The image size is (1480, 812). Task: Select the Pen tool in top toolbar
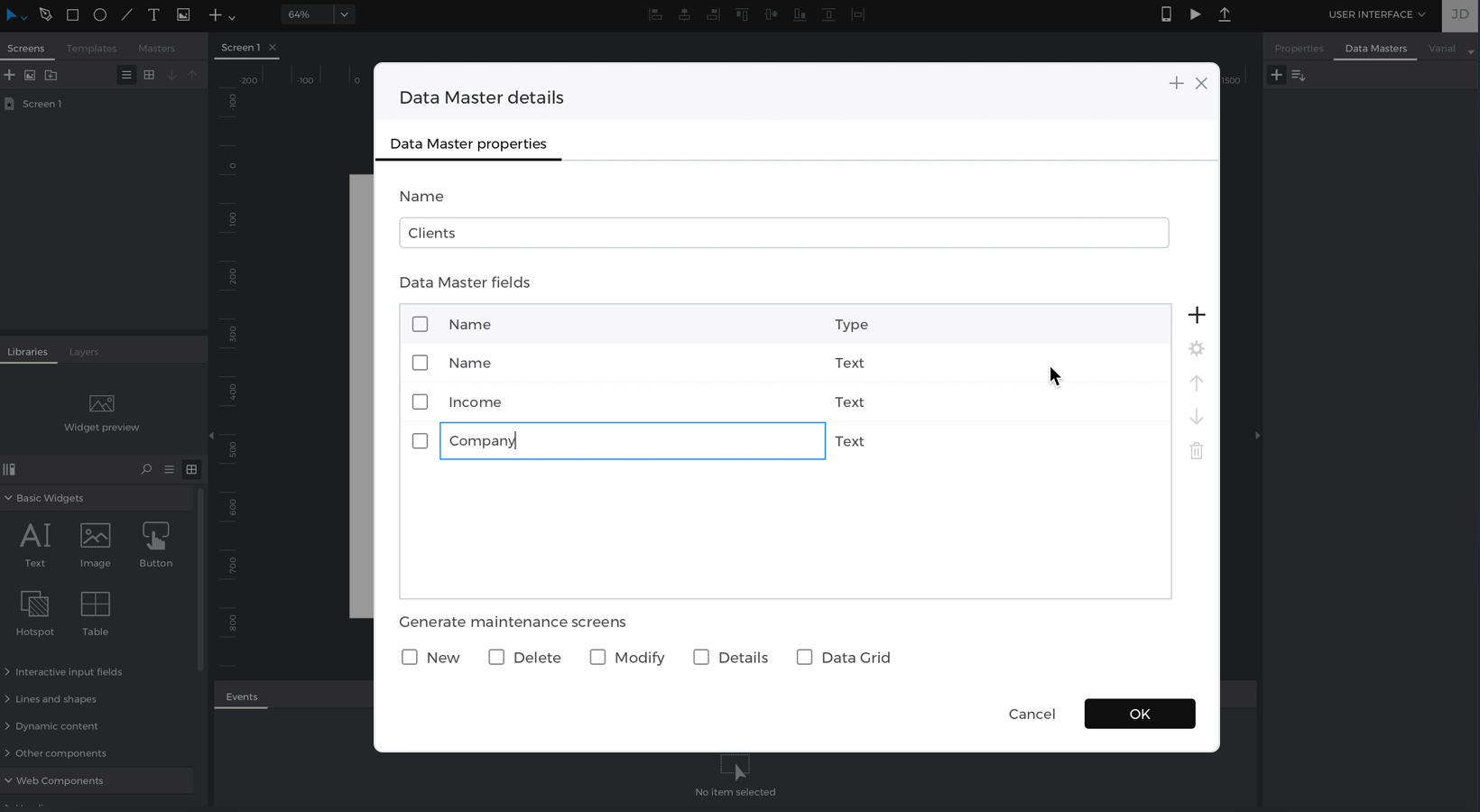point(45,14)
